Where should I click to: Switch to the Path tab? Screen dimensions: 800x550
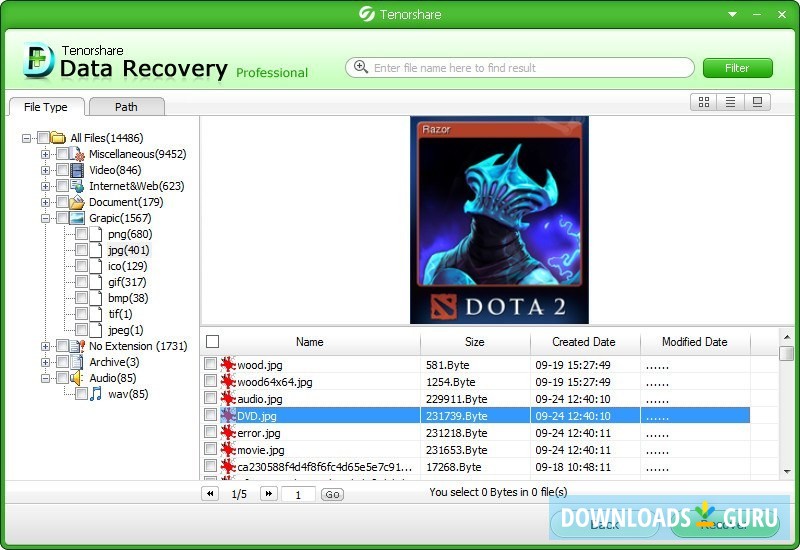[x=127, y=107]
